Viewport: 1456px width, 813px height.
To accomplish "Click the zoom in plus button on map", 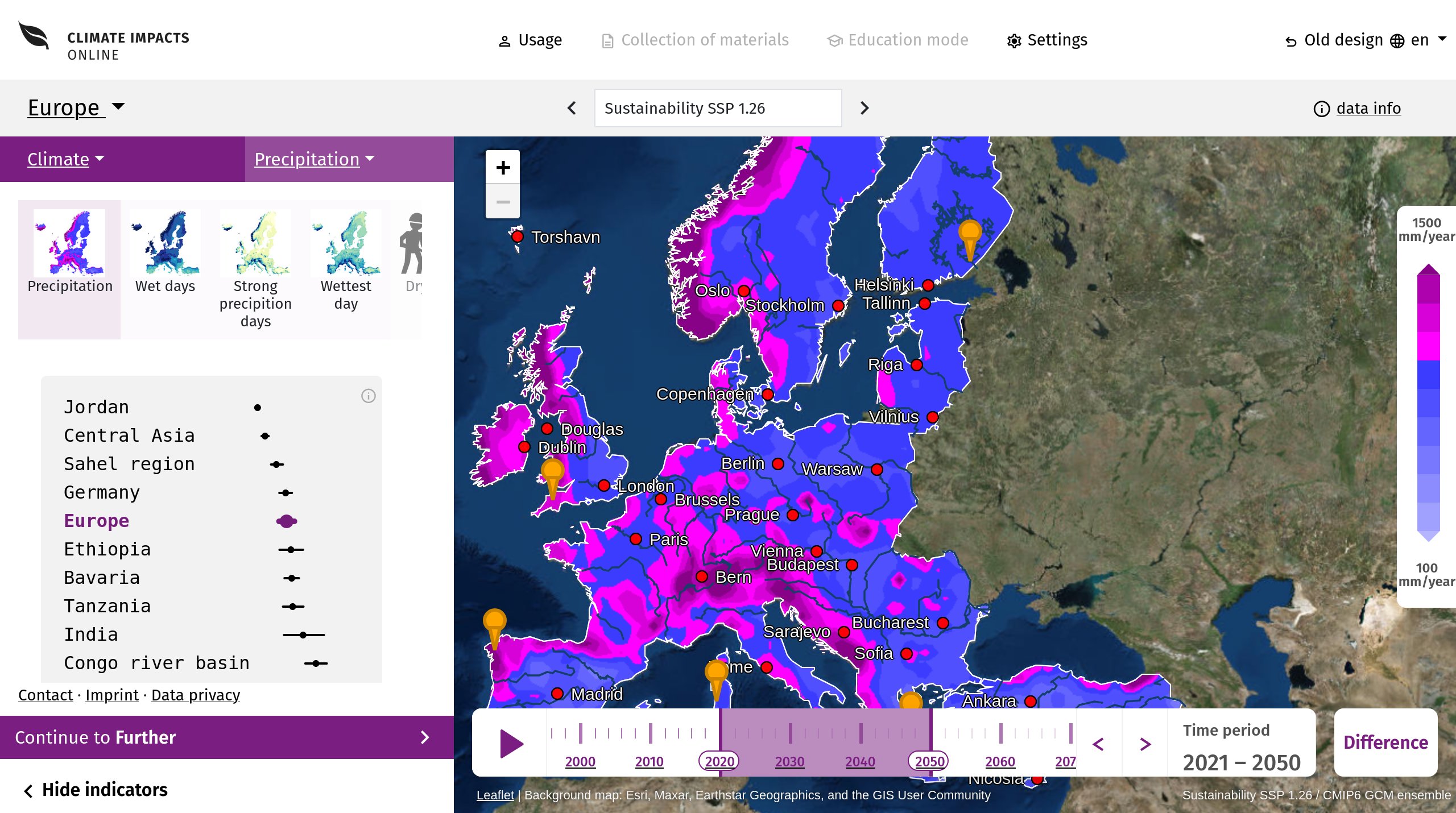I will click(x=503, y=167).
